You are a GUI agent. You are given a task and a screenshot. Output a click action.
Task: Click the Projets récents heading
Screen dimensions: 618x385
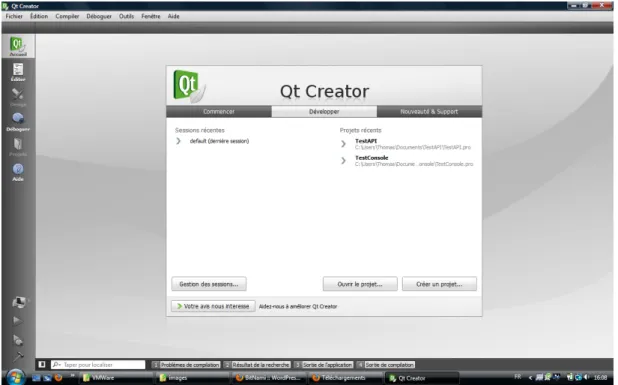click(361, 130)
